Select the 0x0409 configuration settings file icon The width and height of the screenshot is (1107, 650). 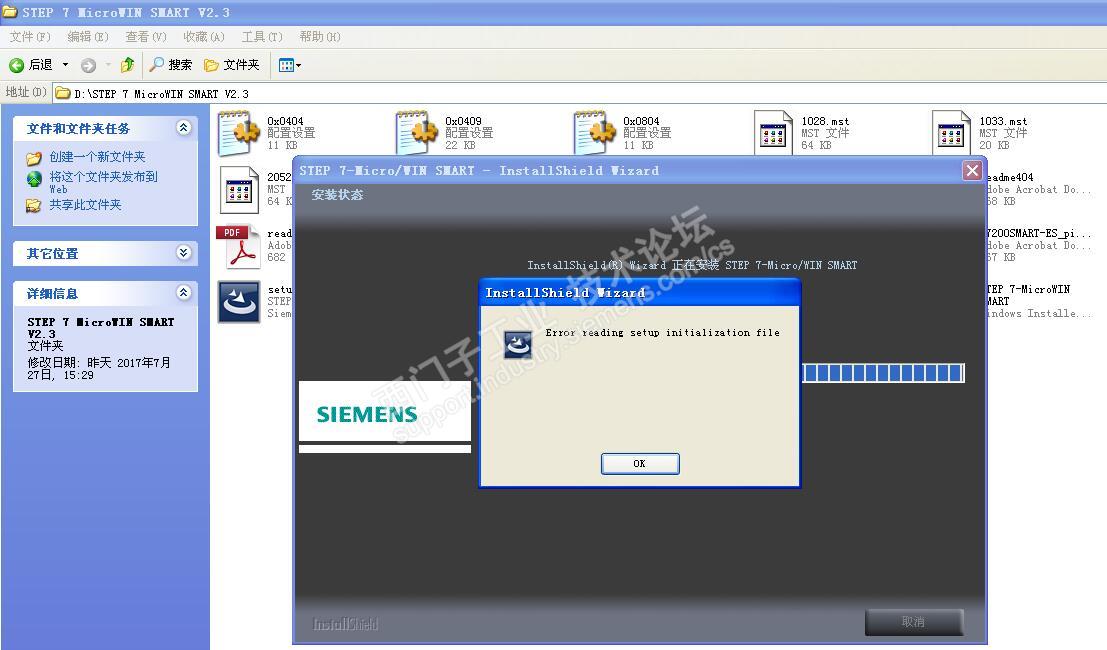(x=417, y=133)
